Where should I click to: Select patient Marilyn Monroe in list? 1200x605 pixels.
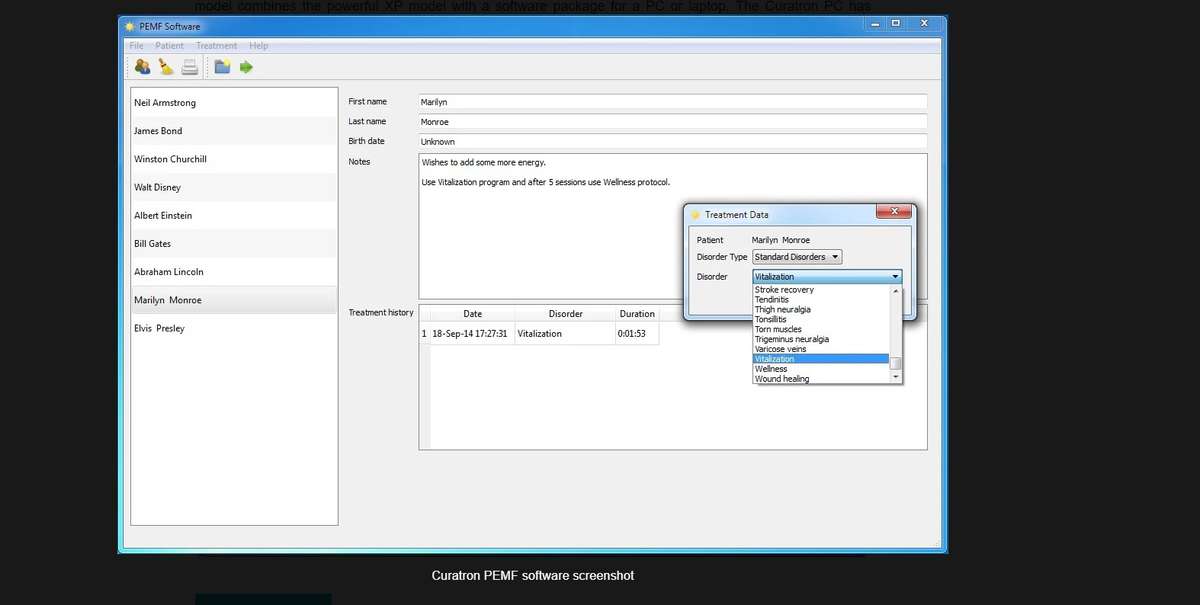click(x=234, y=300)
